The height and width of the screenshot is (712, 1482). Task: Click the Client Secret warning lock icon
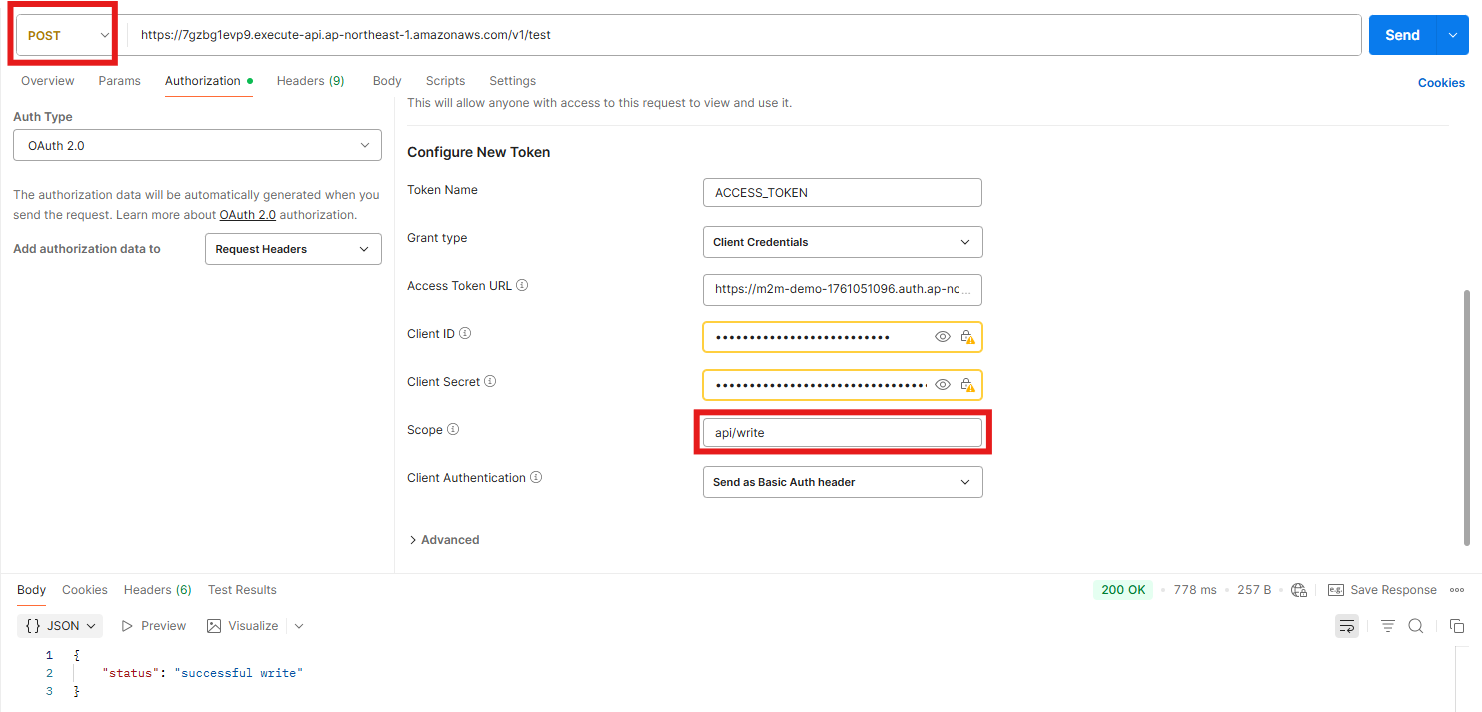coord(967,385)
